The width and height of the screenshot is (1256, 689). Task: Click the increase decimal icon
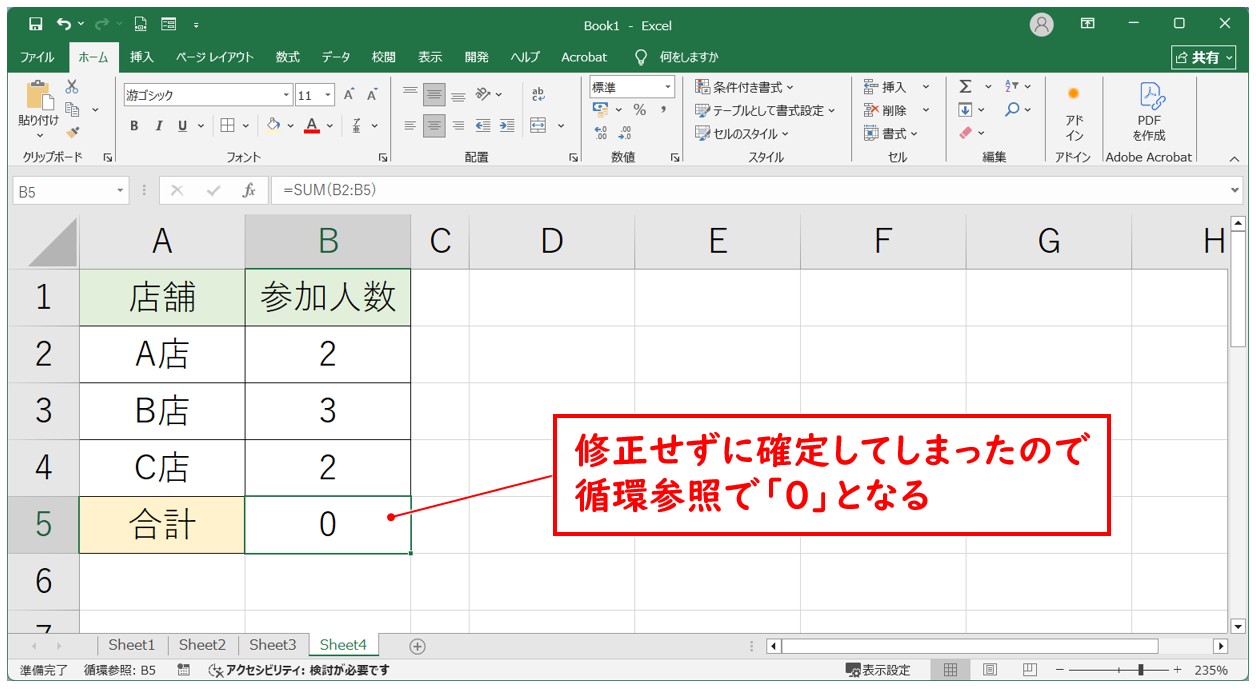click(x=601, y=132)
